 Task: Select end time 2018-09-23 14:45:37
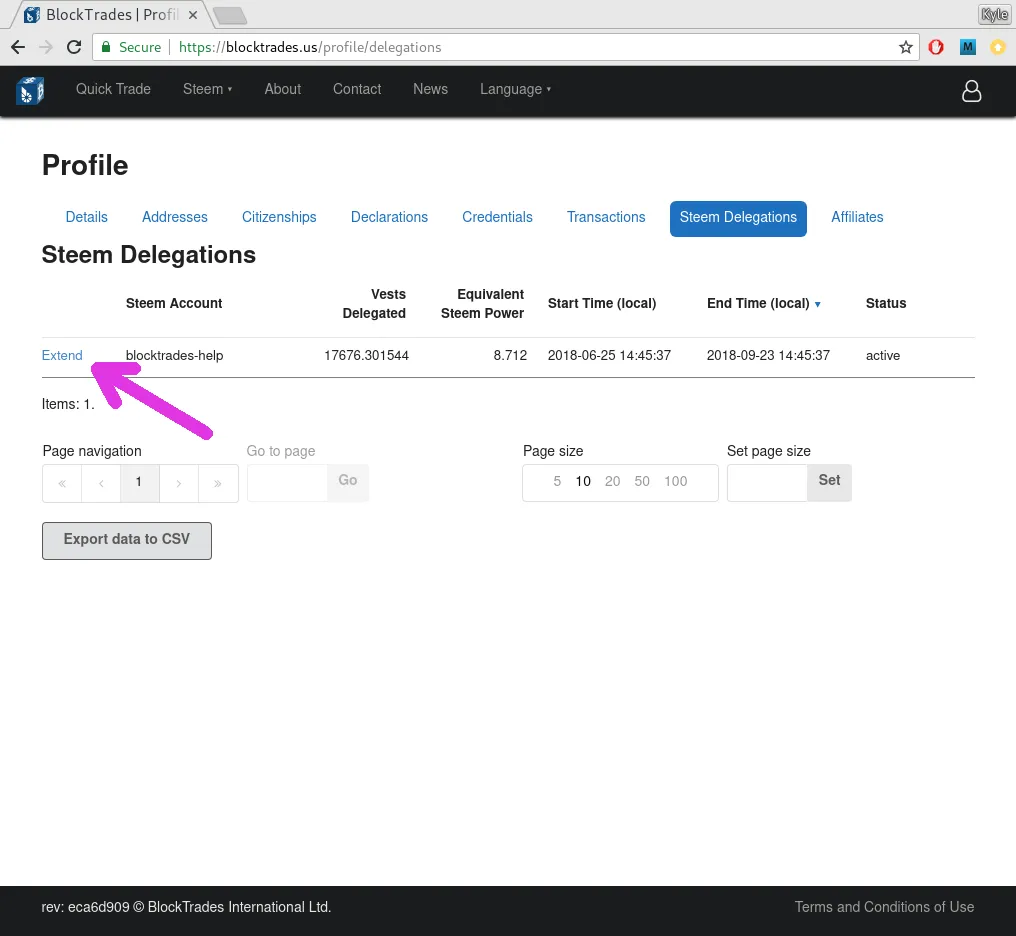(x=768, y=355)
